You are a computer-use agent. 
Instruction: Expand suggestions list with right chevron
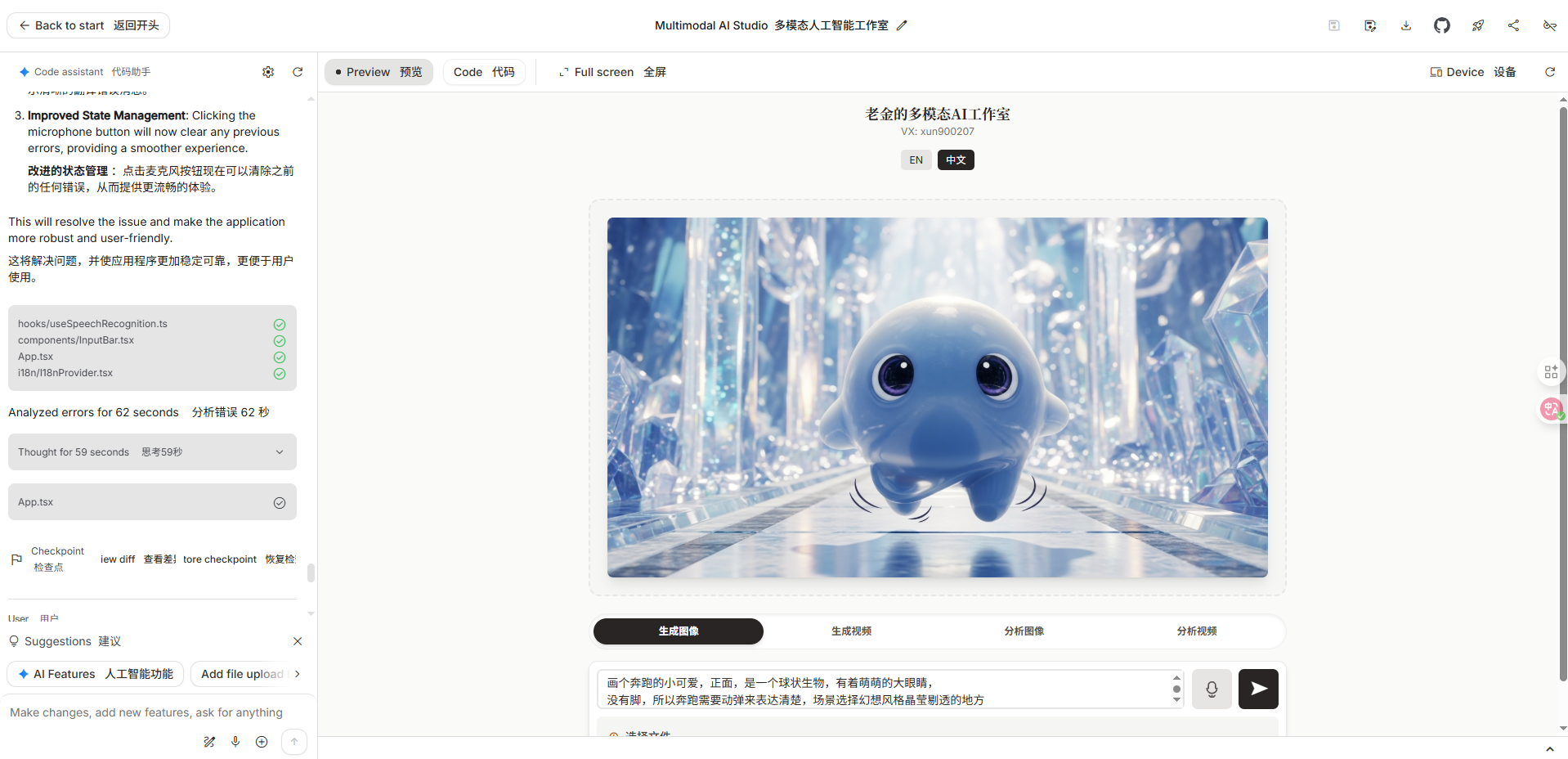[298, 674]
